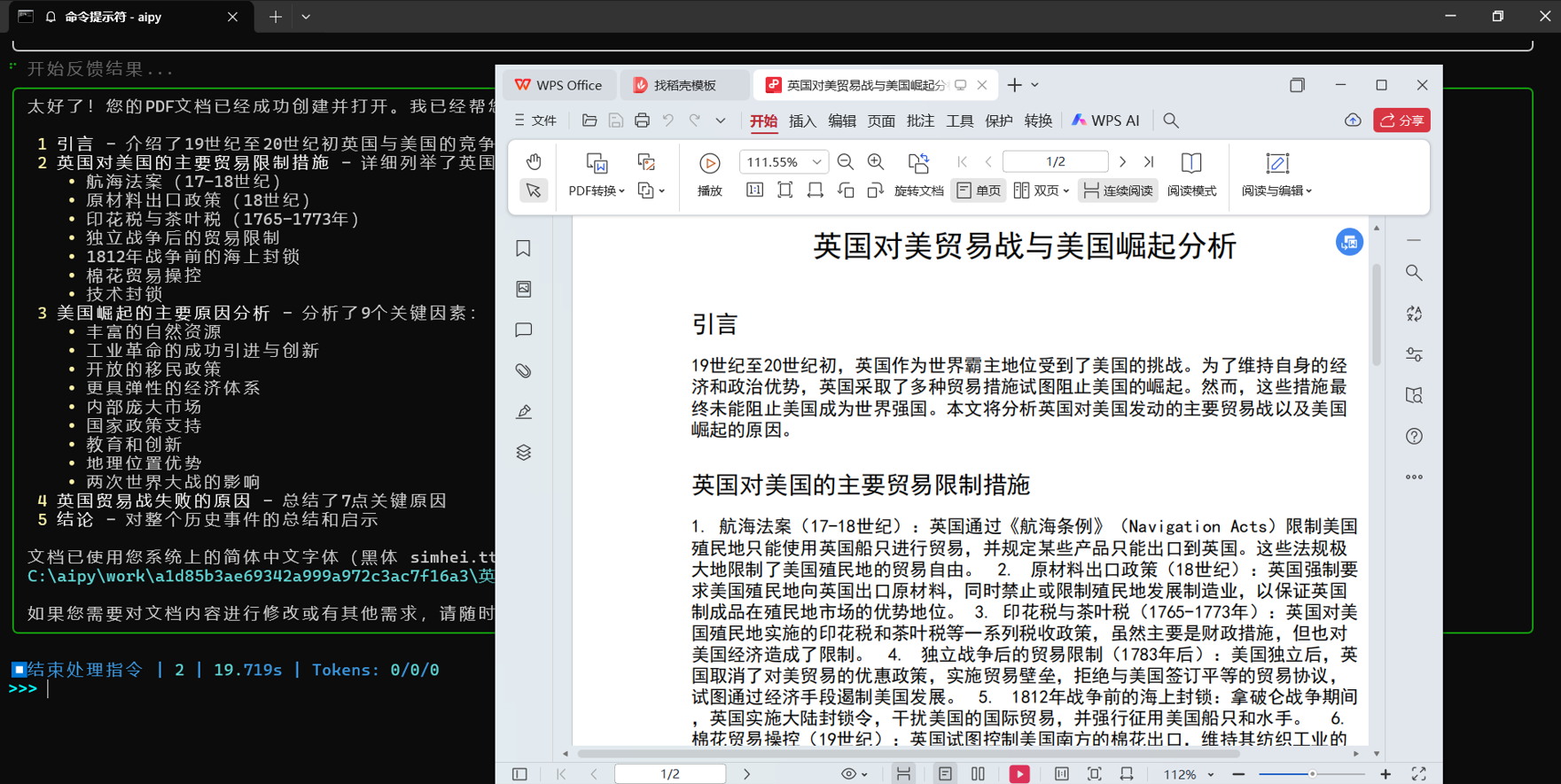Click the page number field 1/2 in toolbar
Viewport: 1561px width, 784px height.
pyautogui.click(x=1055, y=162)
